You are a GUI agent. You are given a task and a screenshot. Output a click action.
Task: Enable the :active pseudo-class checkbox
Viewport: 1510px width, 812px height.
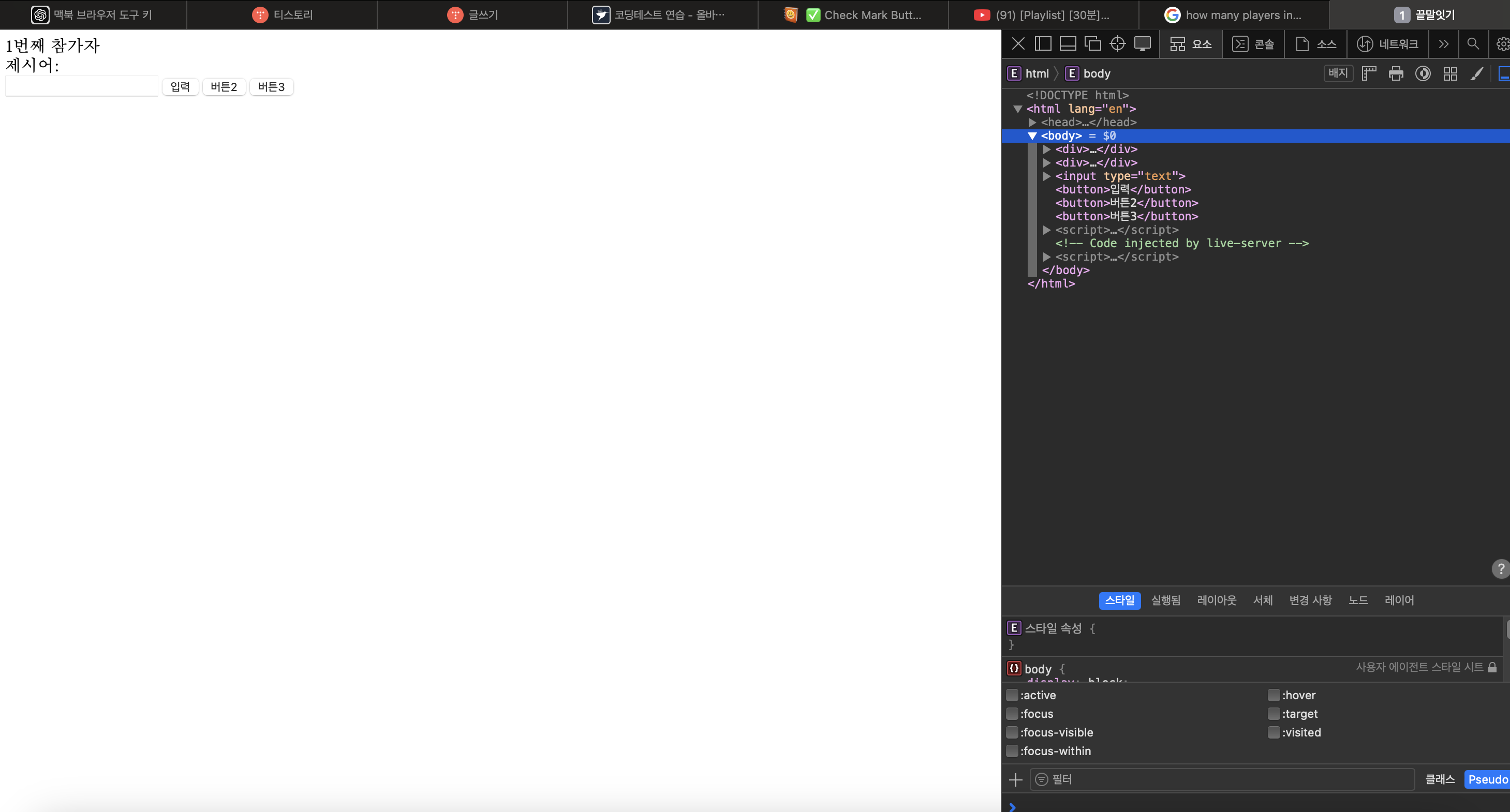click(1012, 695)
